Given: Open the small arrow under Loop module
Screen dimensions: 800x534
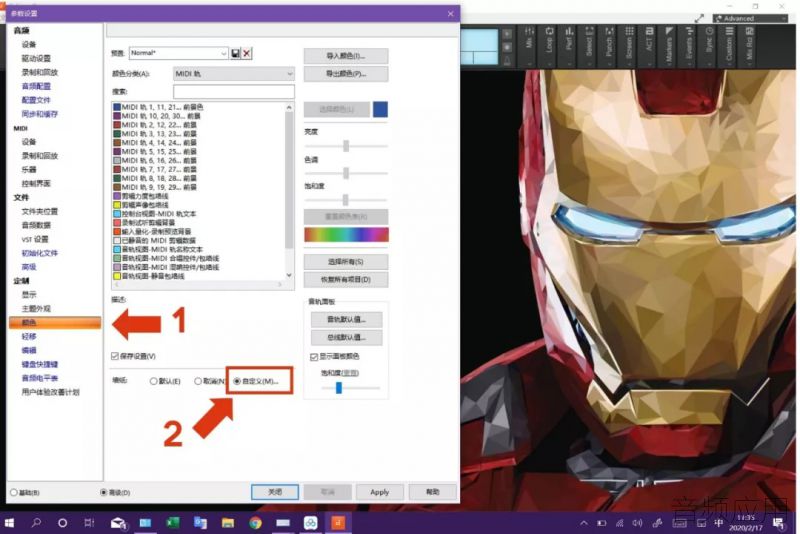Looking at the screenshot, I should point(549,64).
